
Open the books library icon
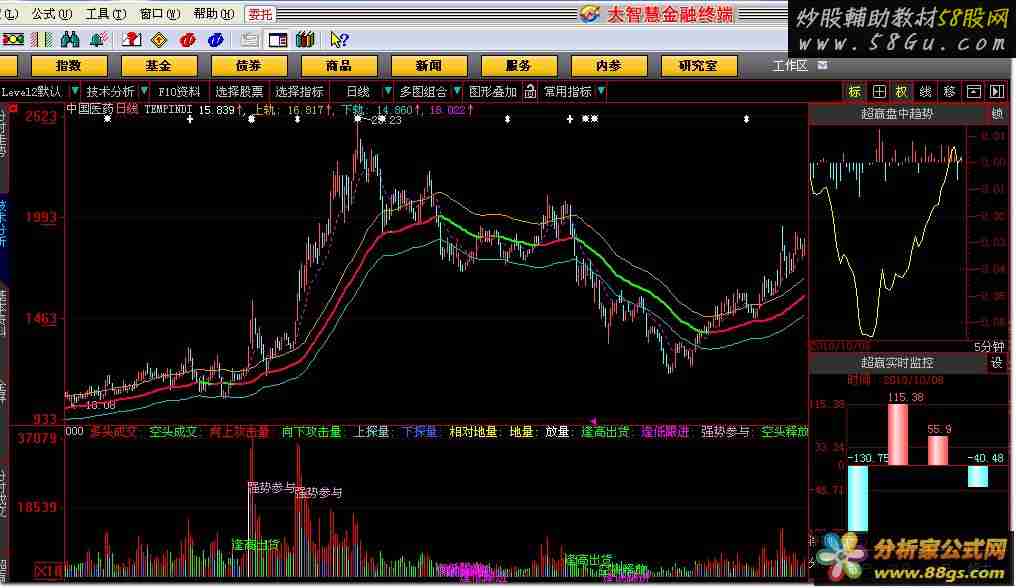coord(305,40)
